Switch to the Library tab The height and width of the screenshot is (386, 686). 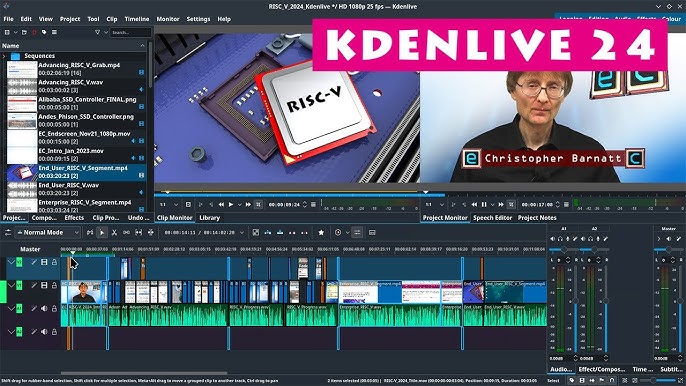[x=210, y=218]
